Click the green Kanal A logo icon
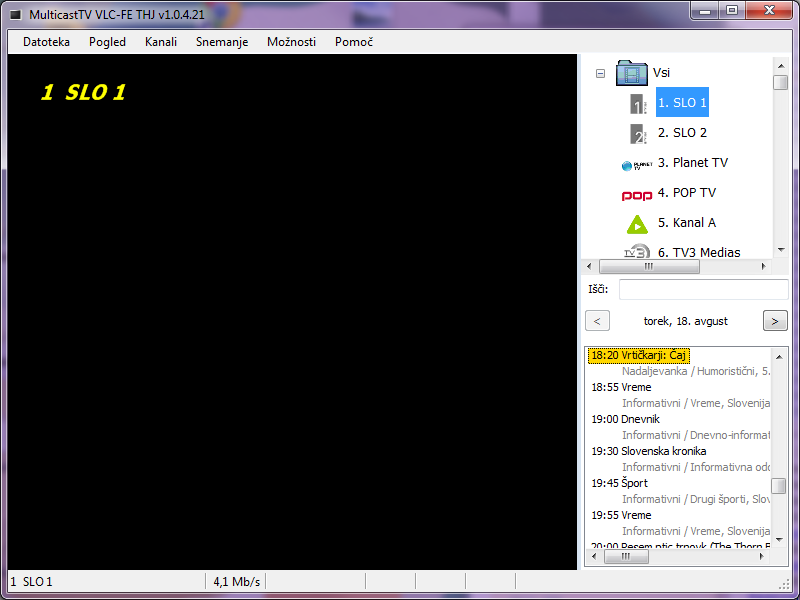Screen dimensions: 800x600 tap(637, 224)
